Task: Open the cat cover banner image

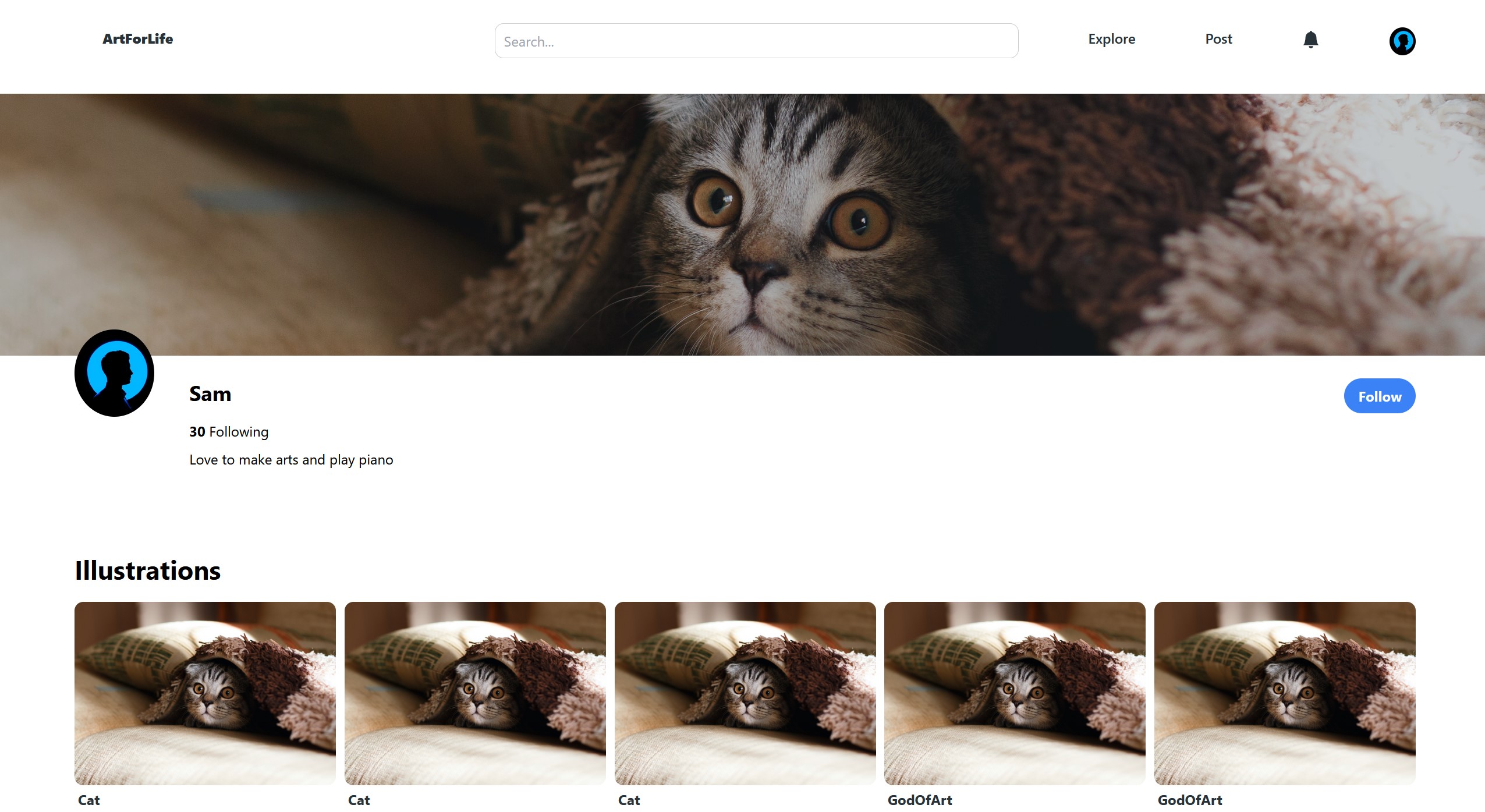Action: [x=742, y=225]
